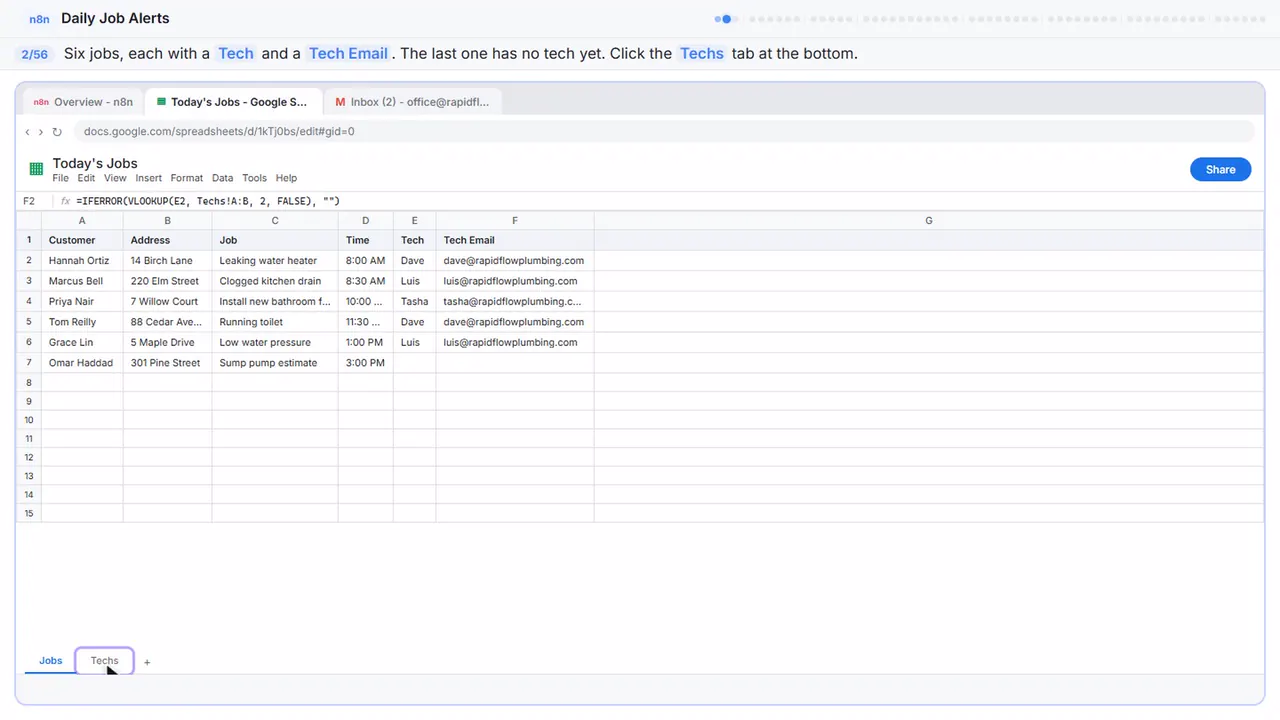Click the Tech Email header cell
Viewport: 1280px width, 720px height.
click(x=515, y=240)
